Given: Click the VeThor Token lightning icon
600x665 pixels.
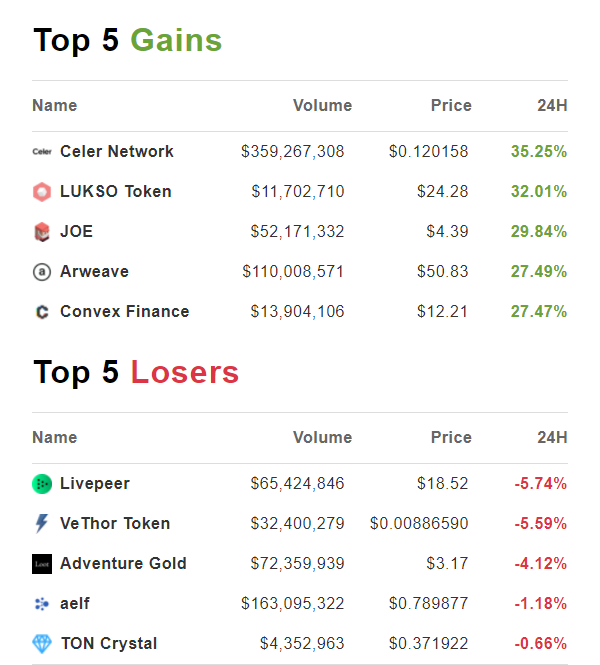Looking at the screenshot, I should [x=42, y=524].
